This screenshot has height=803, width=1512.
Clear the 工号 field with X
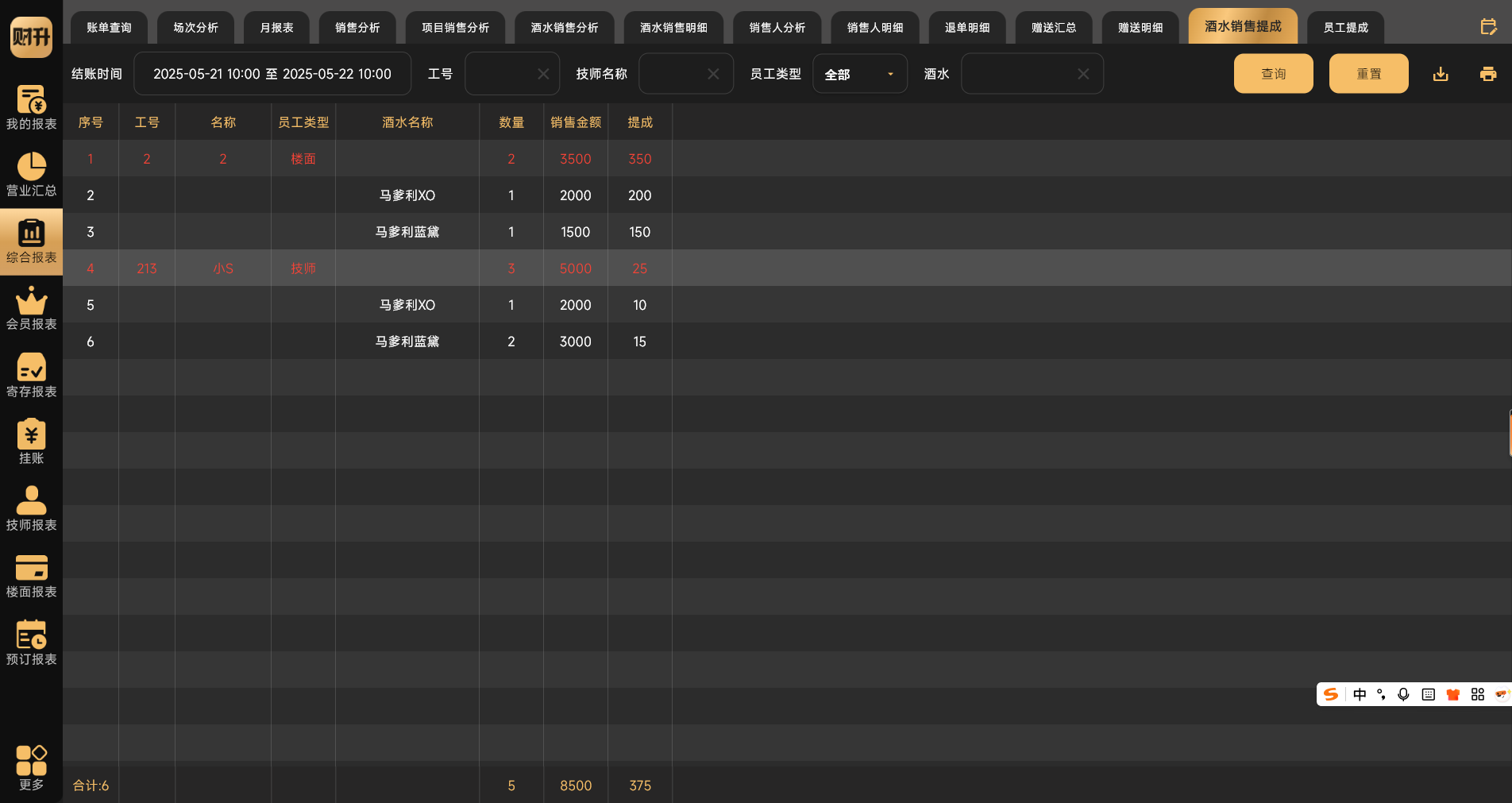[x=543, y=74]
